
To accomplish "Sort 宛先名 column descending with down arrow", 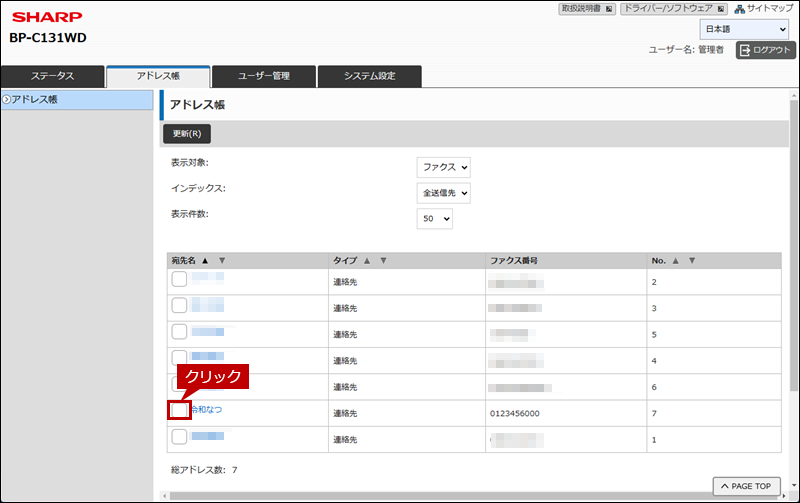I will 222,260.
